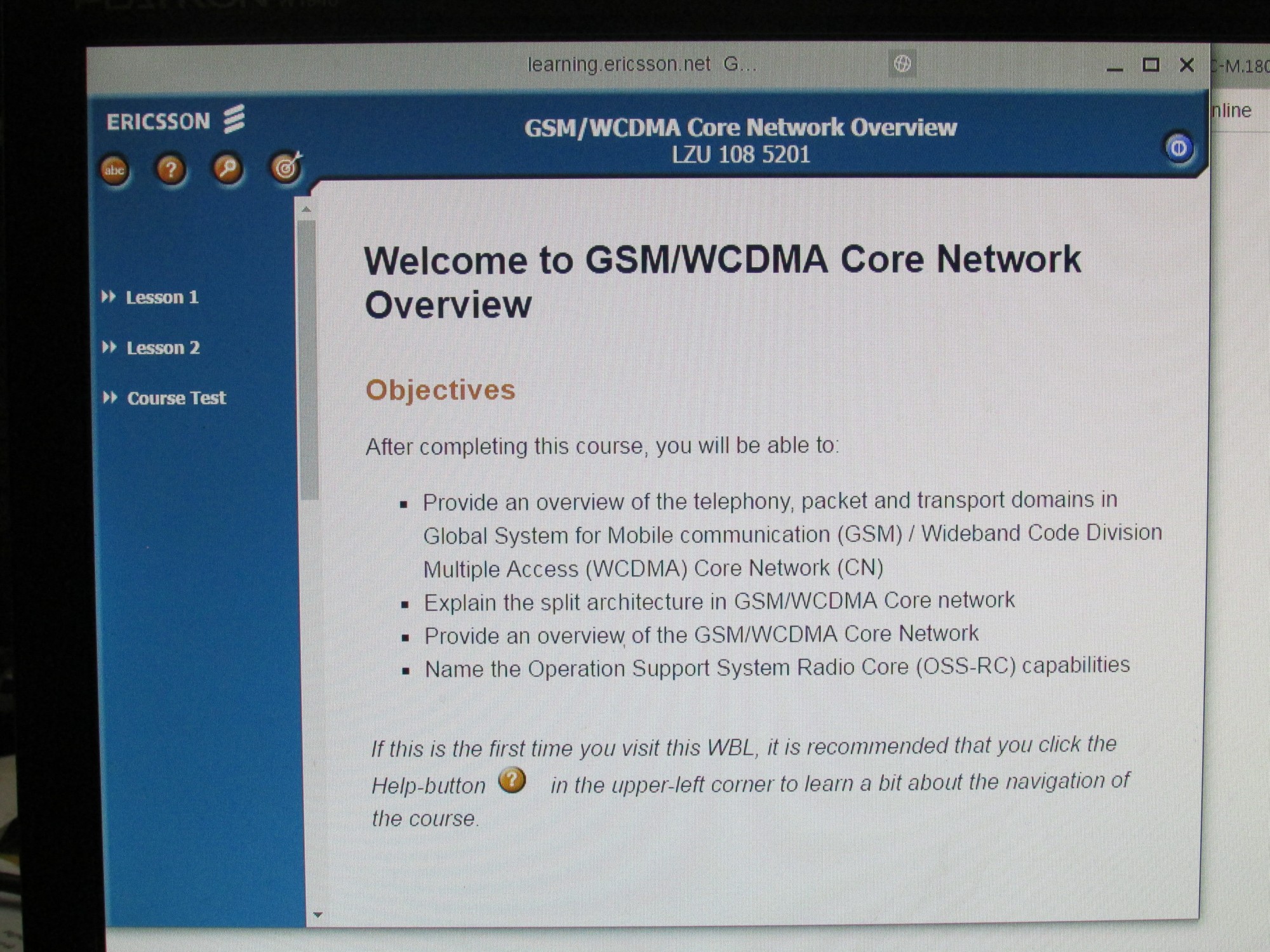This screenshot has width=1270, height=952.
Task: Expand Course Test double-arrow
Action: 110,397
